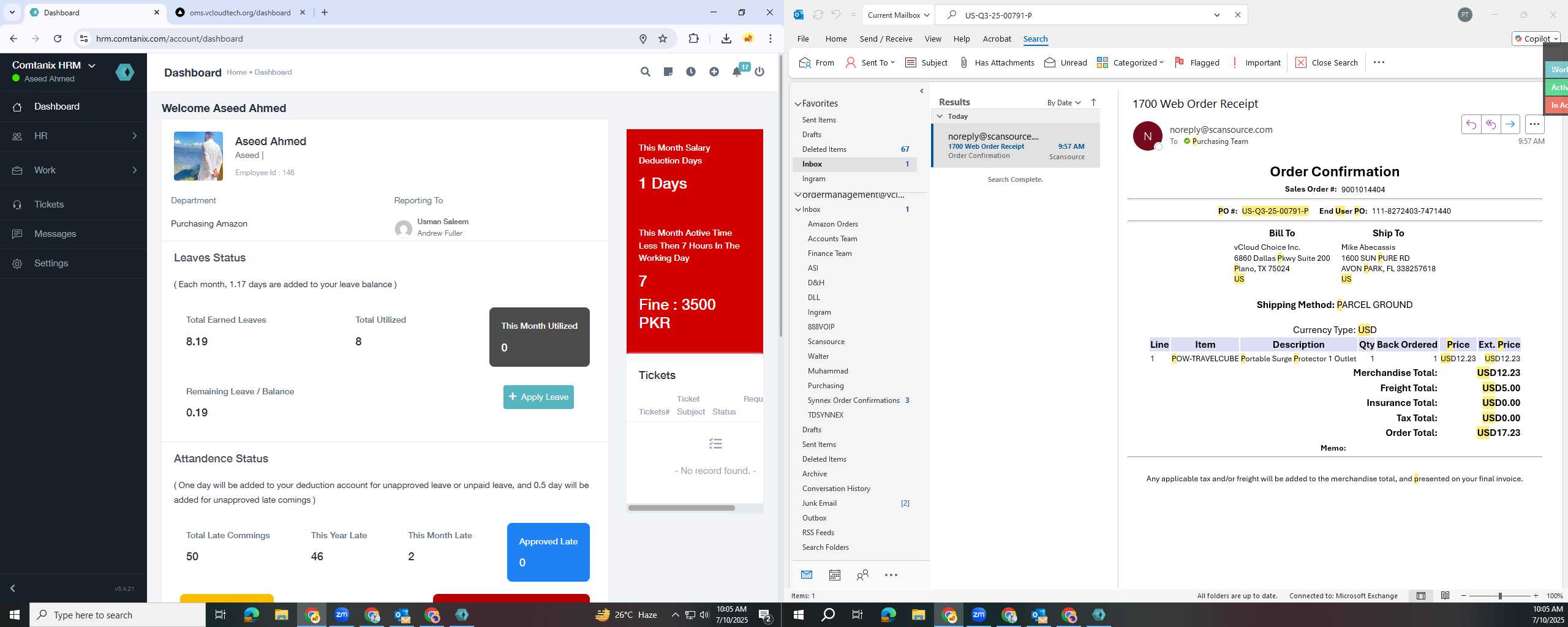Open the By Date sort dropdown
The width and height of the screenshot is (1568, 627).
tap(1064, 103)
